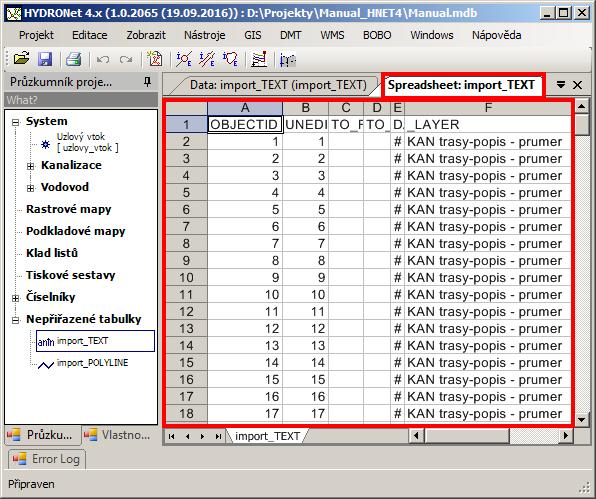The image size is (596, 499).
Task: Save the project using the floppy icon
Action: tap(45, 59)
